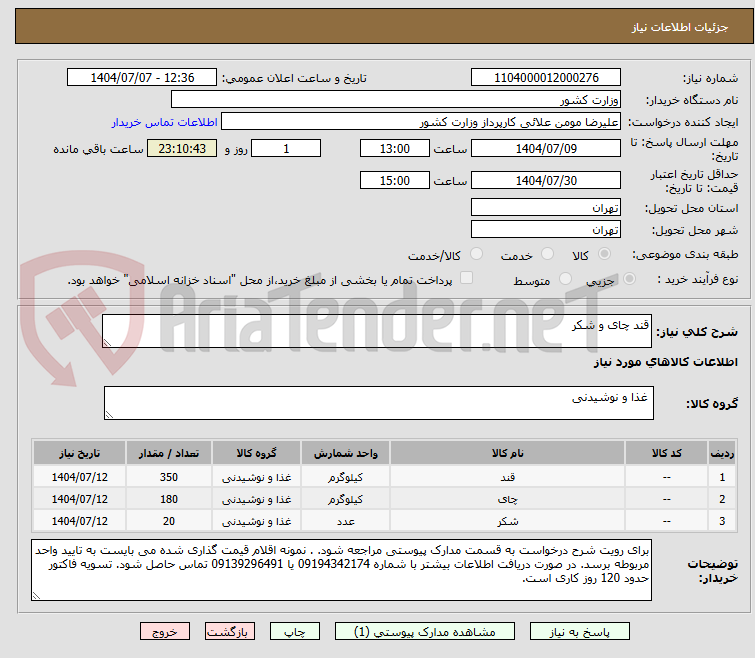Click the شماره نیاز number field
Viewport: 755px width, 658px height.
click(546, 78)
